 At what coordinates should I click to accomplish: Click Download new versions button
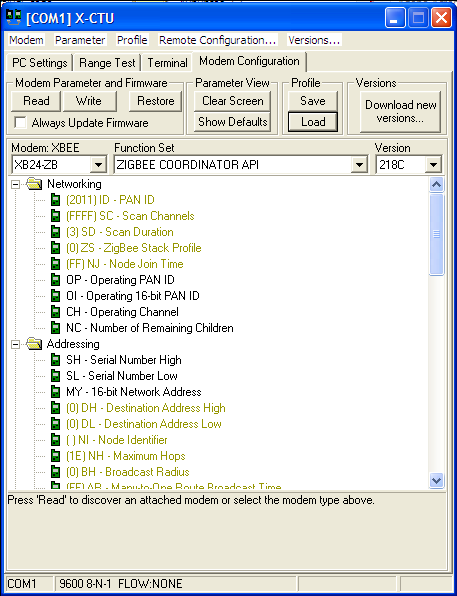pos(401,111)
